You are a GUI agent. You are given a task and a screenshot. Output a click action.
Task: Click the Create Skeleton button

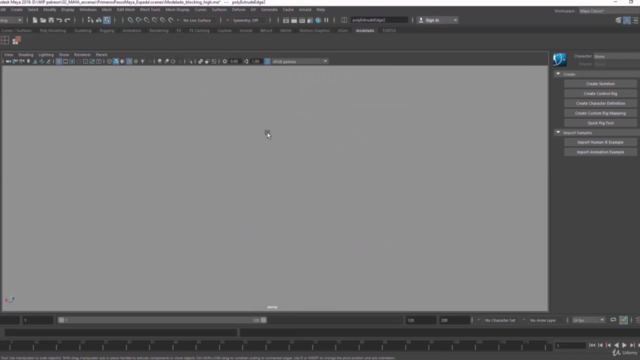coord(600,84)
